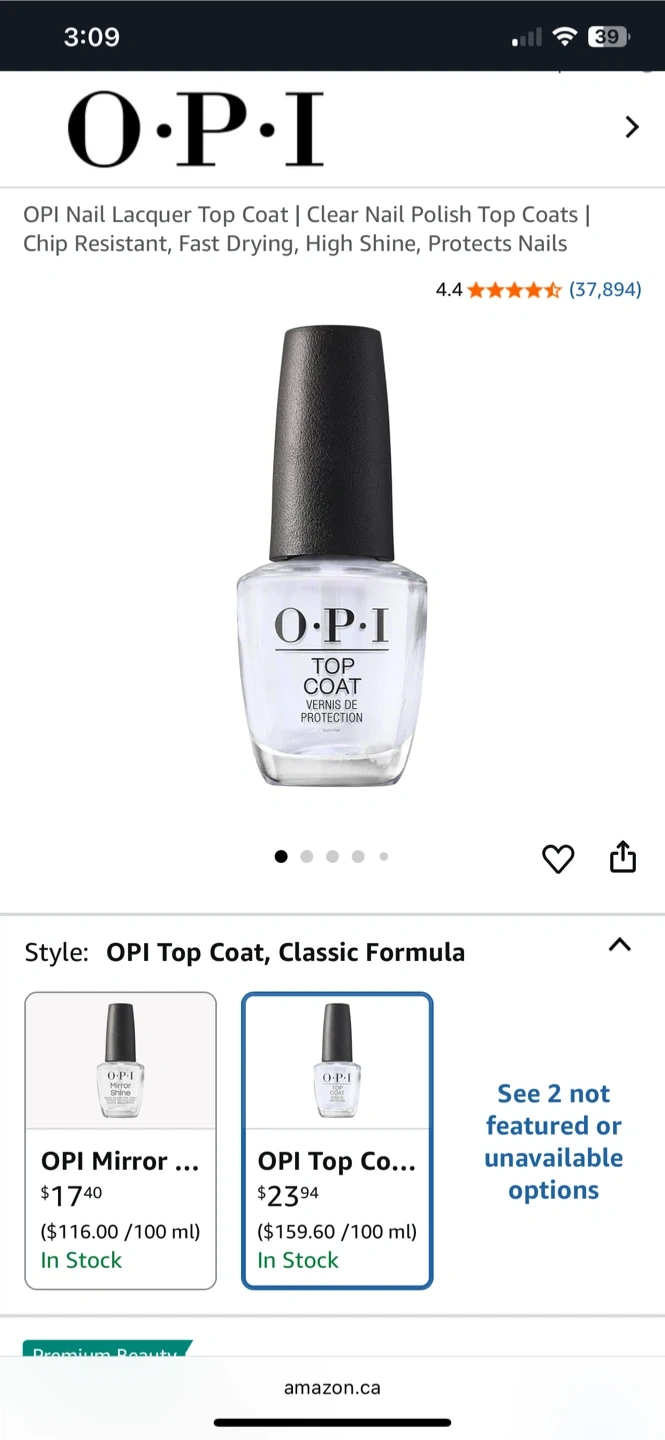Viewport: 665px width, 1440px height.
Task: Jump to third image carousel dot
Action: [333, 856]
